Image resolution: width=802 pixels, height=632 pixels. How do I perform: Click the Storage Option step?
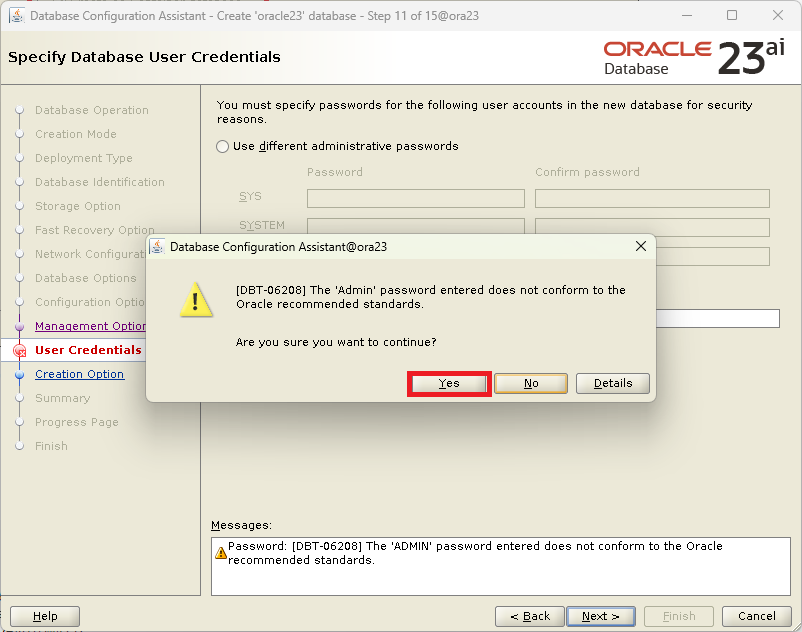[x=78, y=207]
